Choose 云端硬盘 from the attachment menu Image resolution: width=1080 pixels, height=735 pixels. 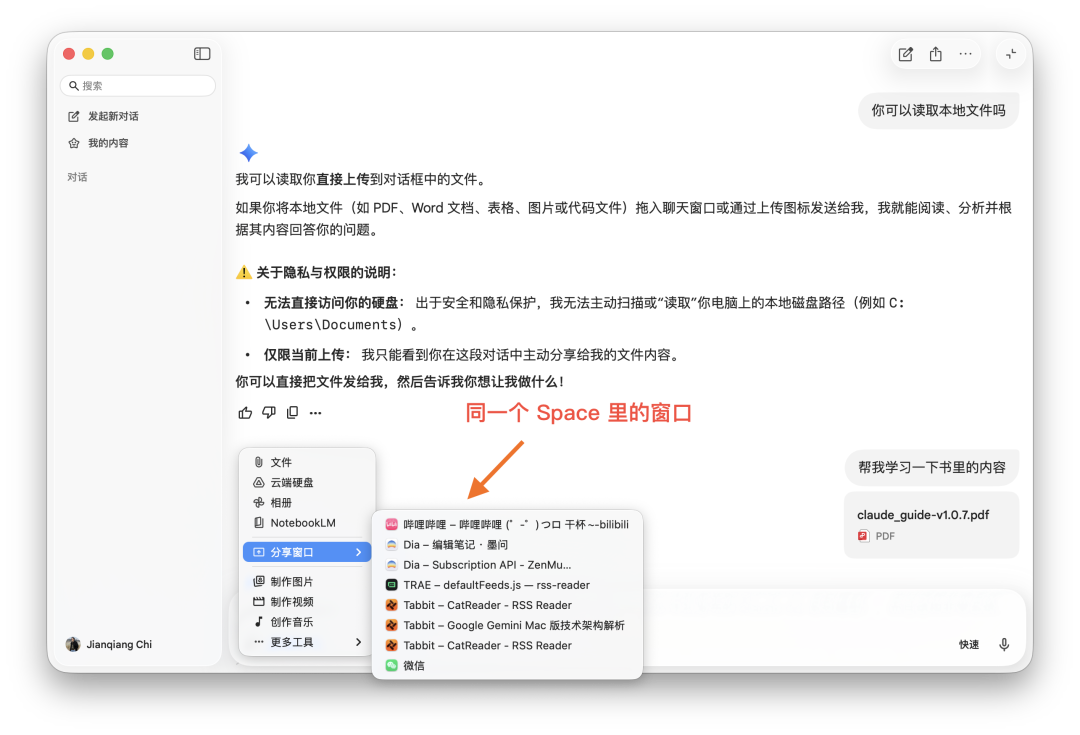(307, 482)
